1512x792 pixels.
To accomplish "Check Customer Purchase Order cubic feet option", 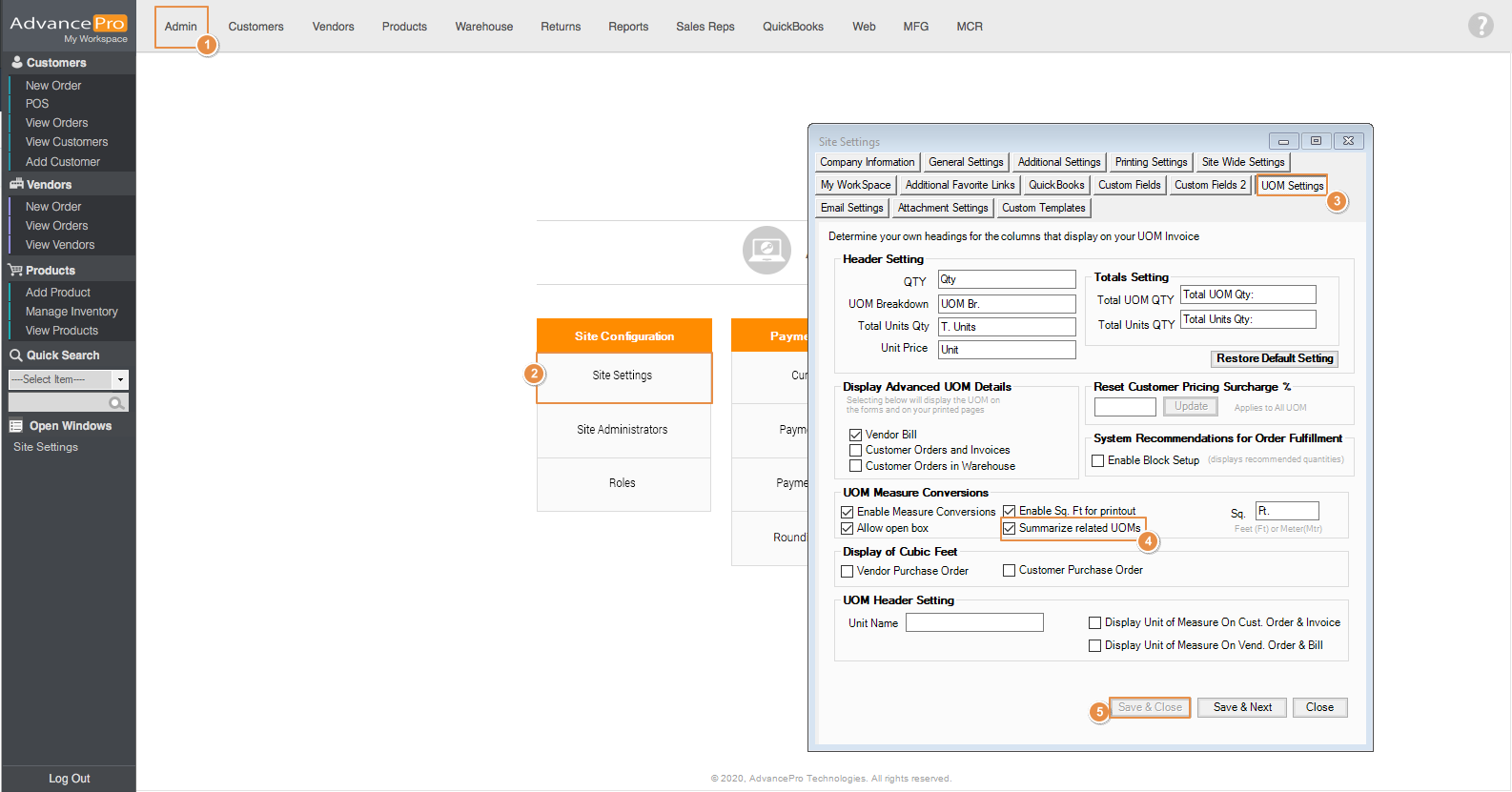I will point(1009,571).
